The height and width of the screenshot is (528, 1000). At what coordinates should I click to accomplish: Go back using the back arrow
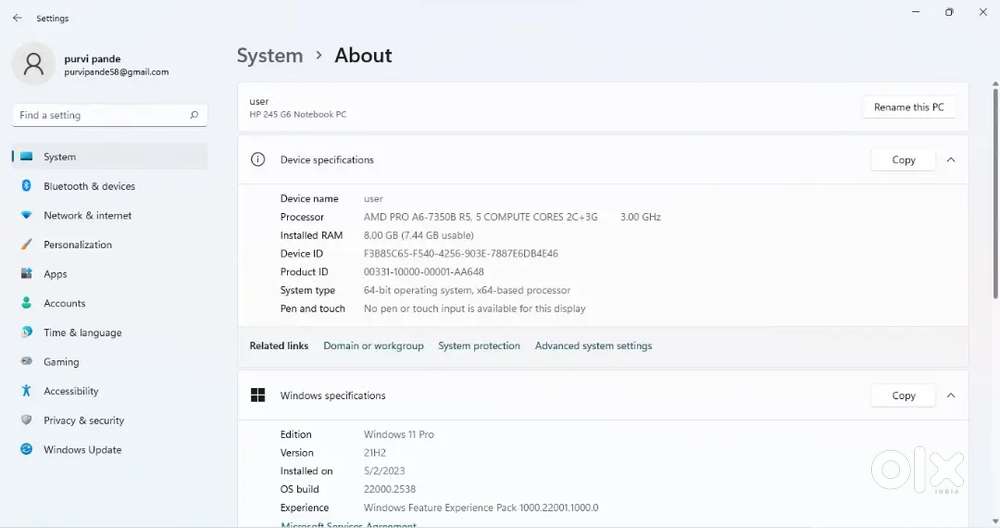pos(17,18)
